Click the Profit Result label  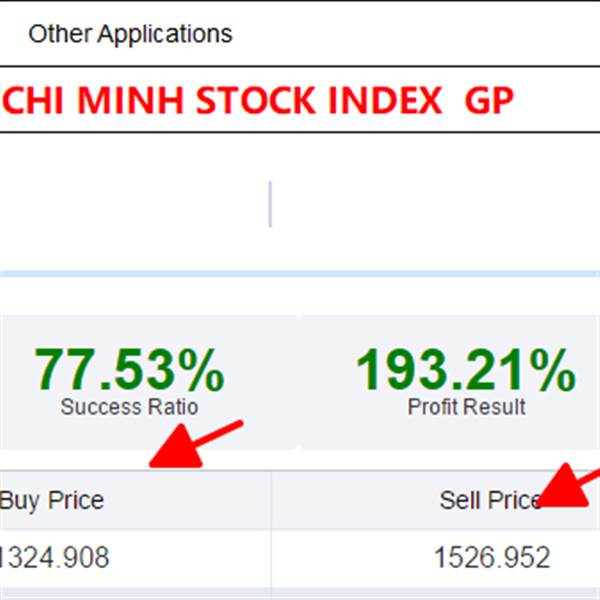[466, 407]
